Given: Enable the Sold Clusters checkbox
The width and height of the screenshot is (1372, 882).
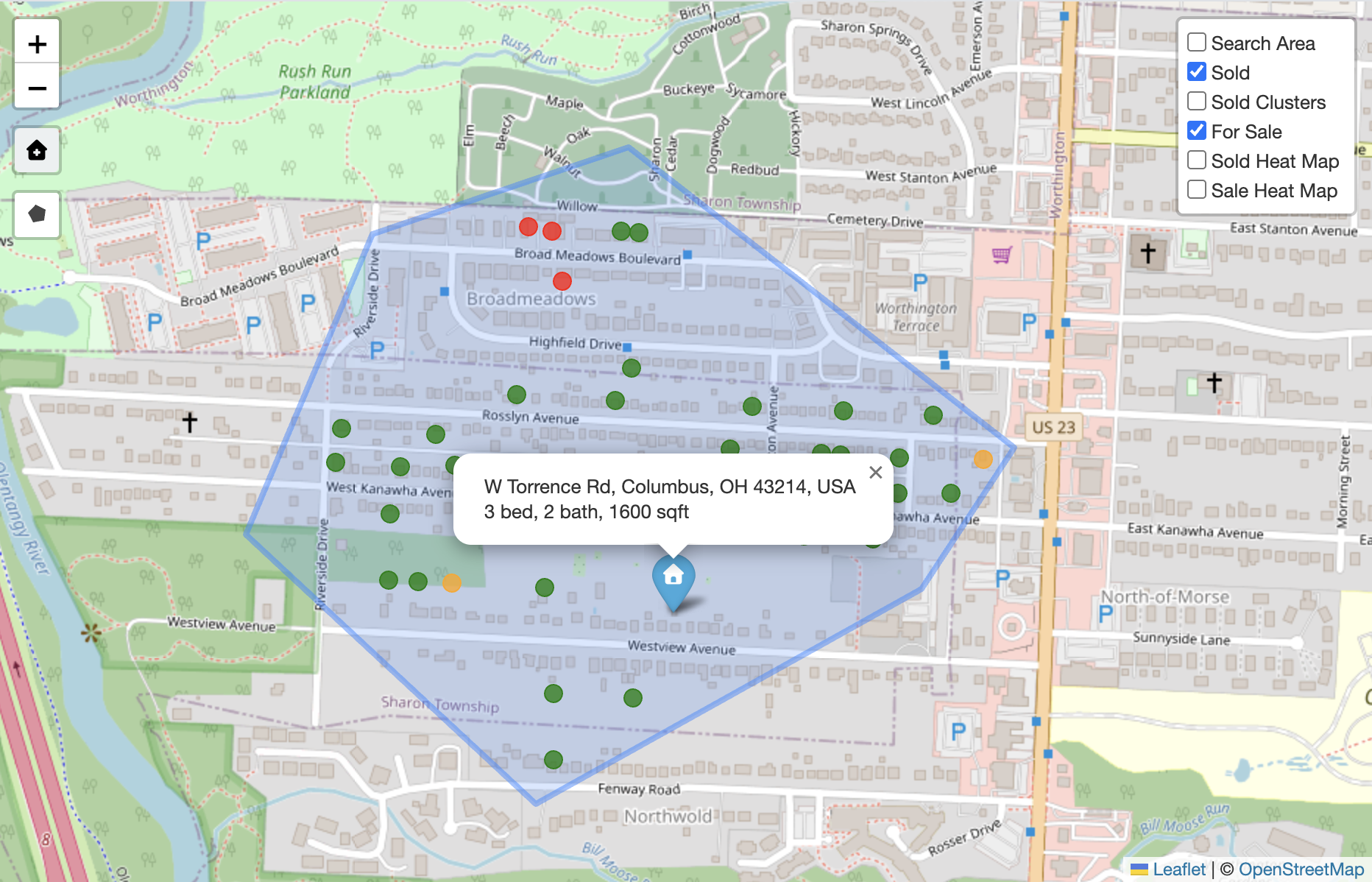Looking at the screenshot, I should click(x=1196, y=101).
